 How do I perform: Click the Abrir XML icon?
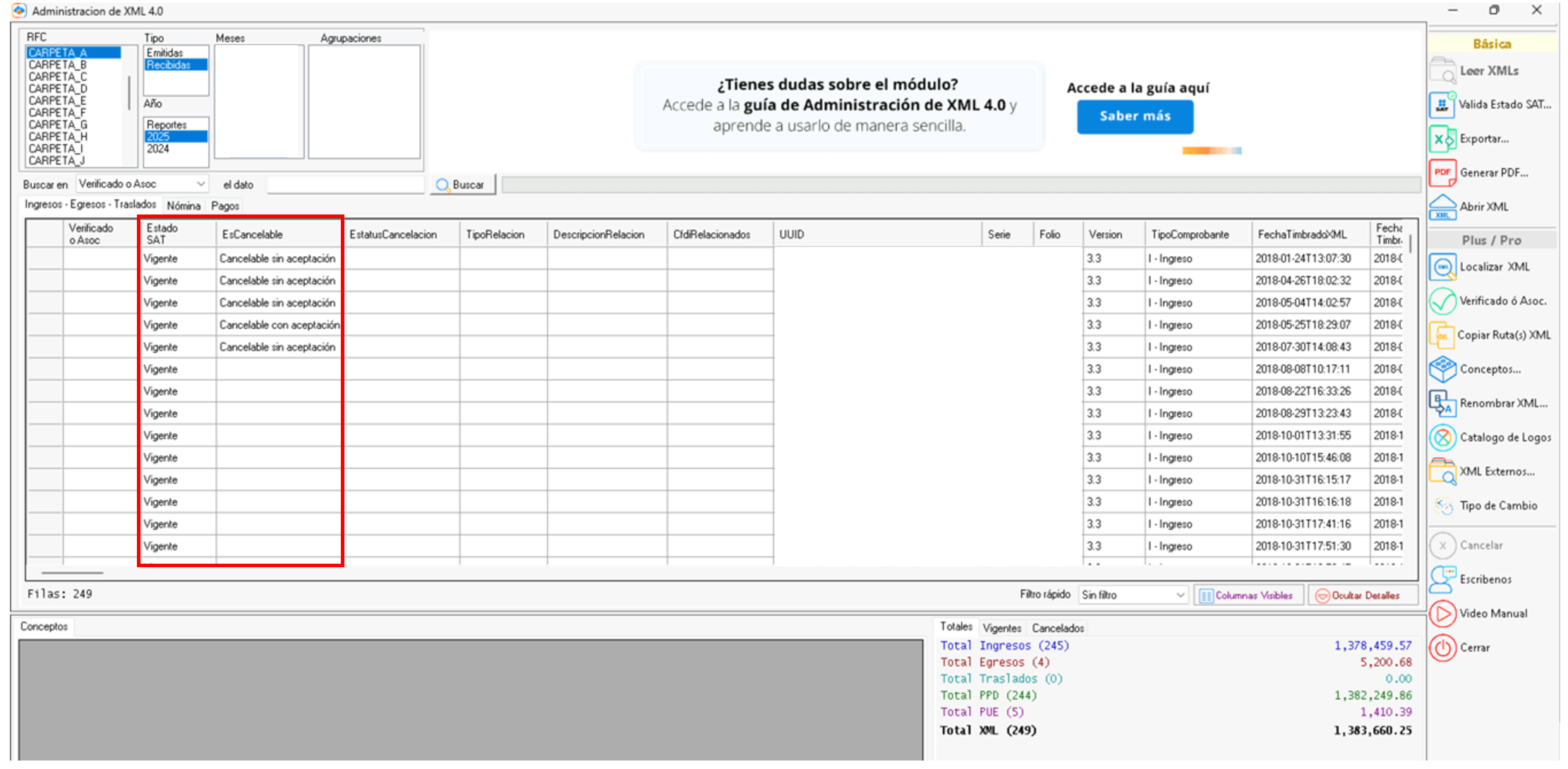[1442, 207]
